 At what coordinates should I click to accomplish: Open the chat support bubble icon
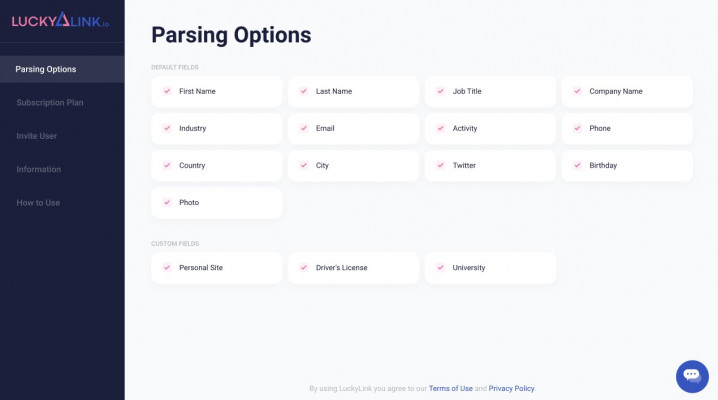(x=692, y=376)
